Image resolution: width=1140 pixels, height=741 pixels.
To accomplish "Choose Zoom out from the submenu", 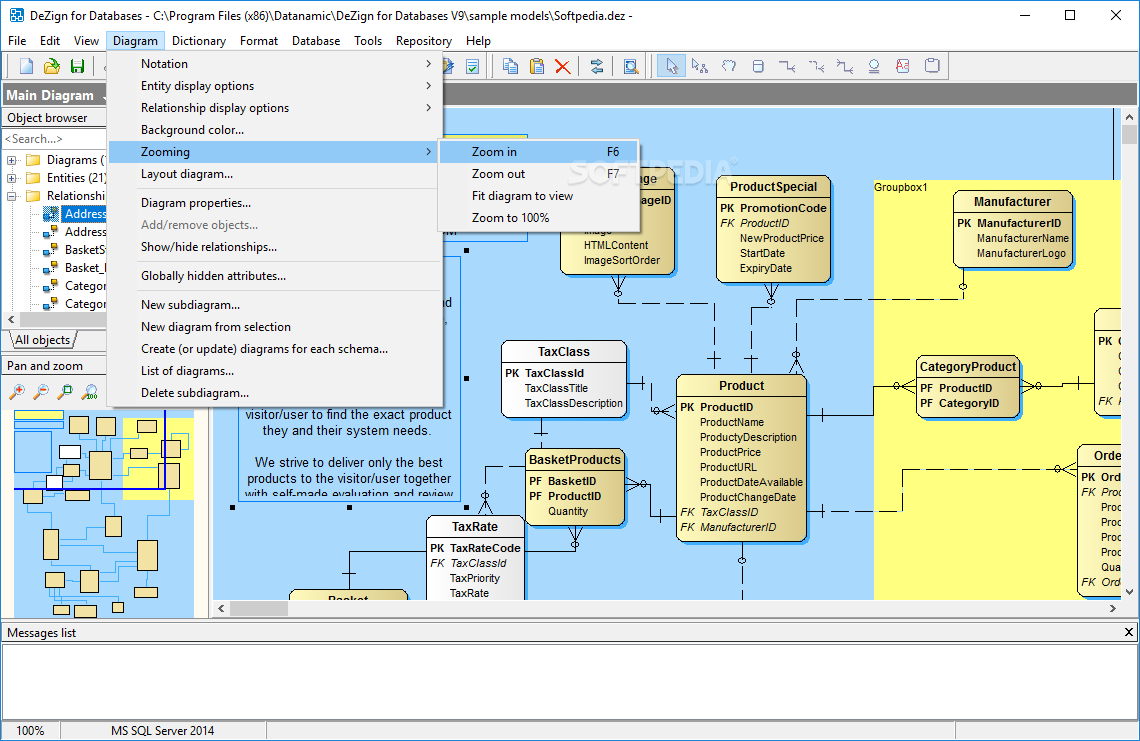I will coord(538,174).
